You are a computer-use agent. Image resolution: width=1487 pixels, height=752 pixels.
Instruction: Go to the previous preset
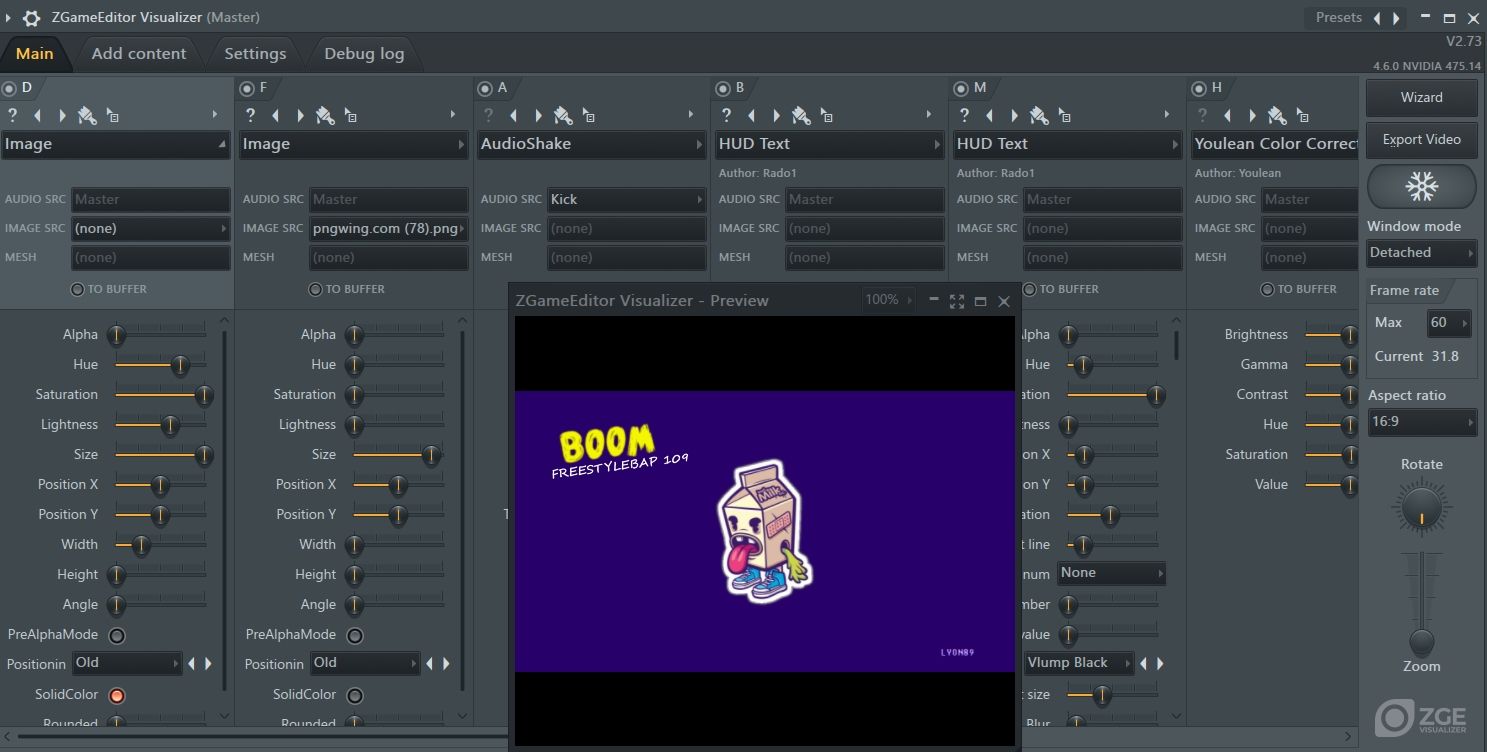click(x=1377, y=18)
